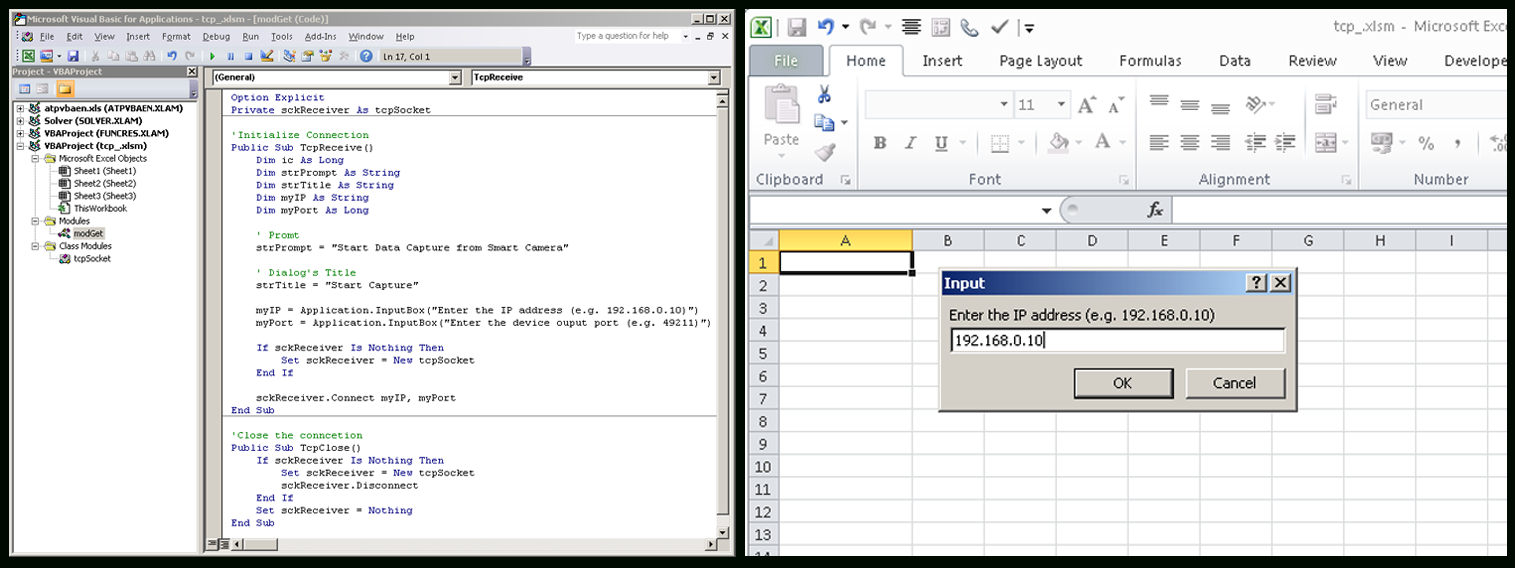Open the Debug menu in VBA editor
Screen dimensions: 1515x568
(215, 37)
